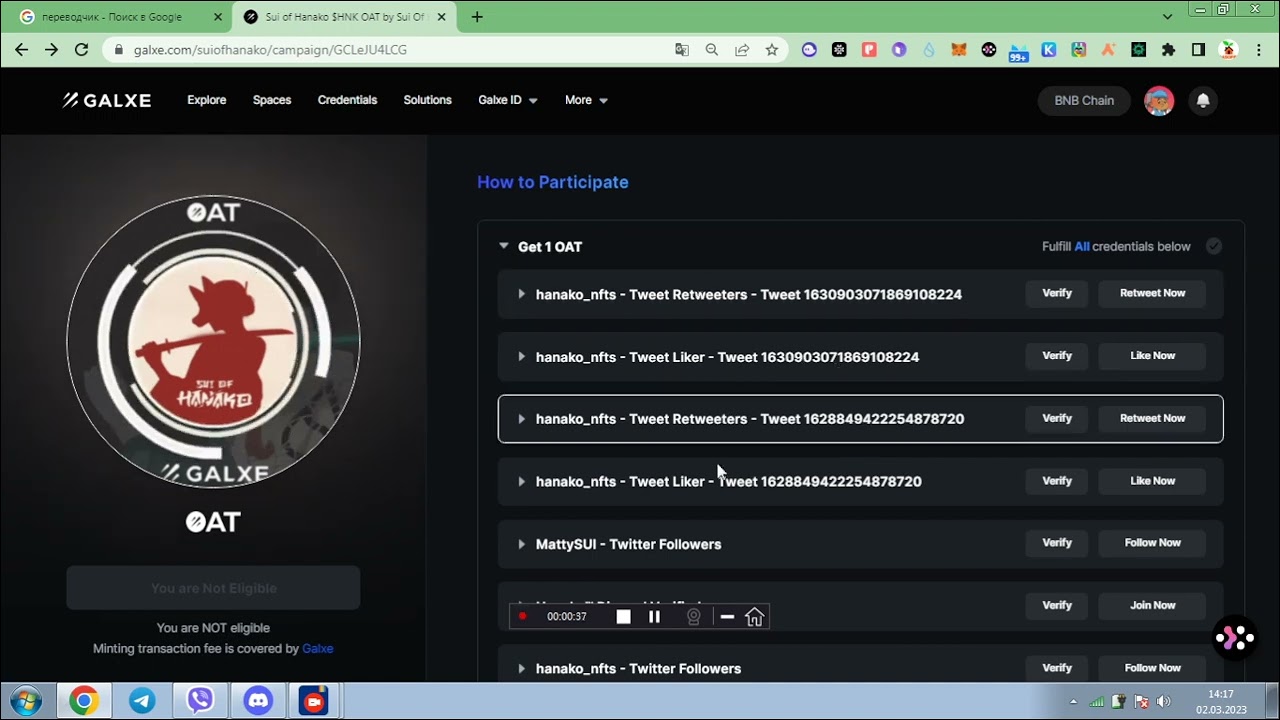
Task: Open Telegram from the taskbar
Action: 142,701
